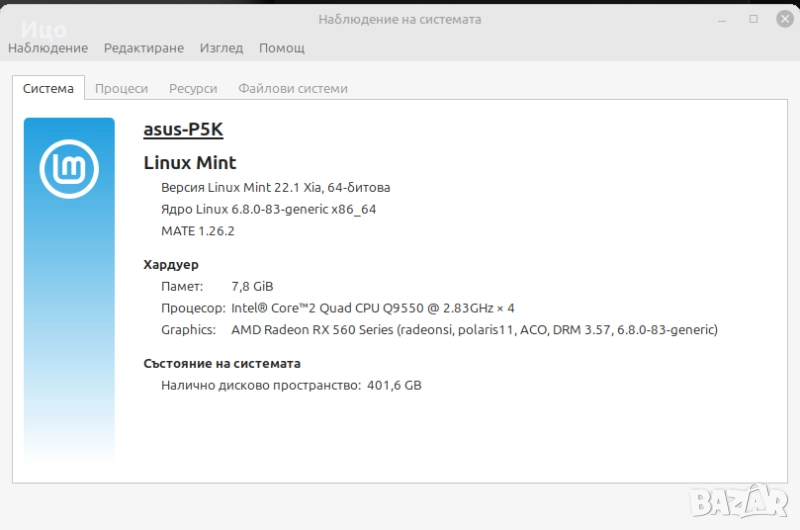Open the Помощ menu

(282, 48)
